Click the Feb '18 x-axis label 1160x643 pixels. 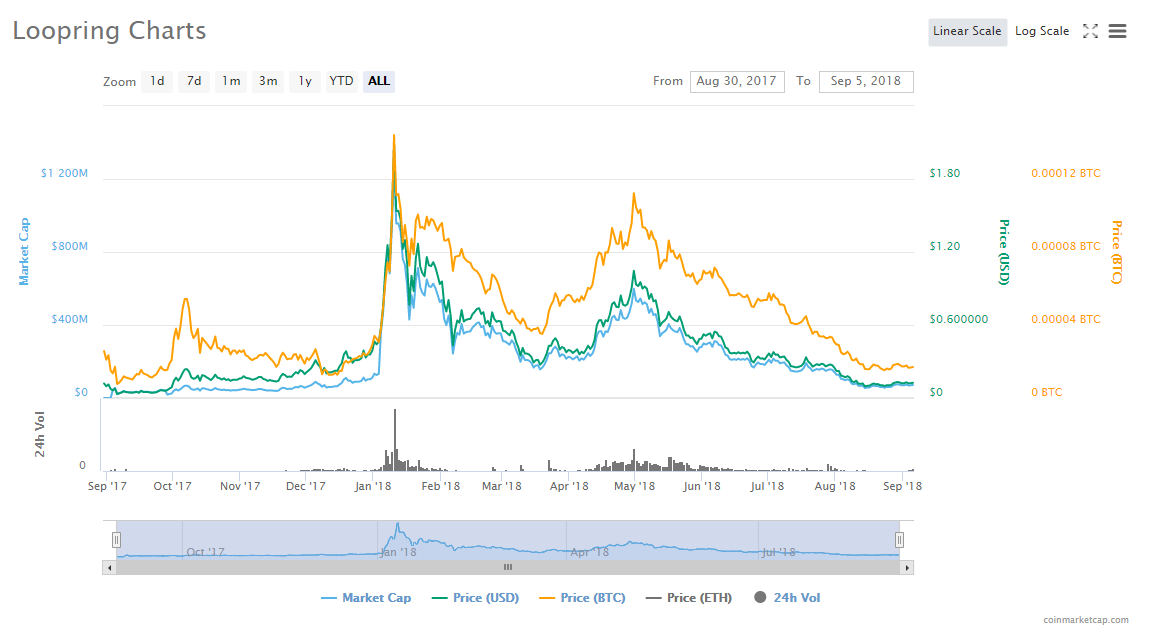[x=441, y=486]
